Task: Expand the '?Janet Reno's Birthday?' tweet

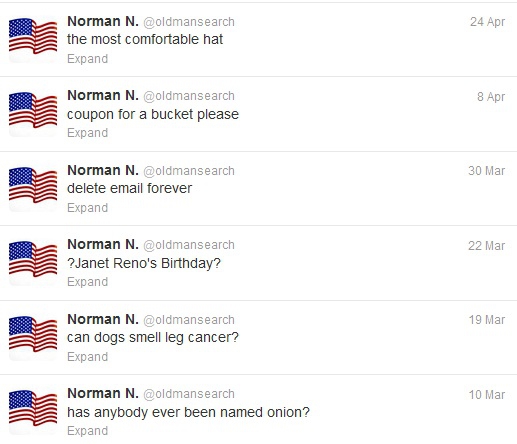Action: click(88, 282)
